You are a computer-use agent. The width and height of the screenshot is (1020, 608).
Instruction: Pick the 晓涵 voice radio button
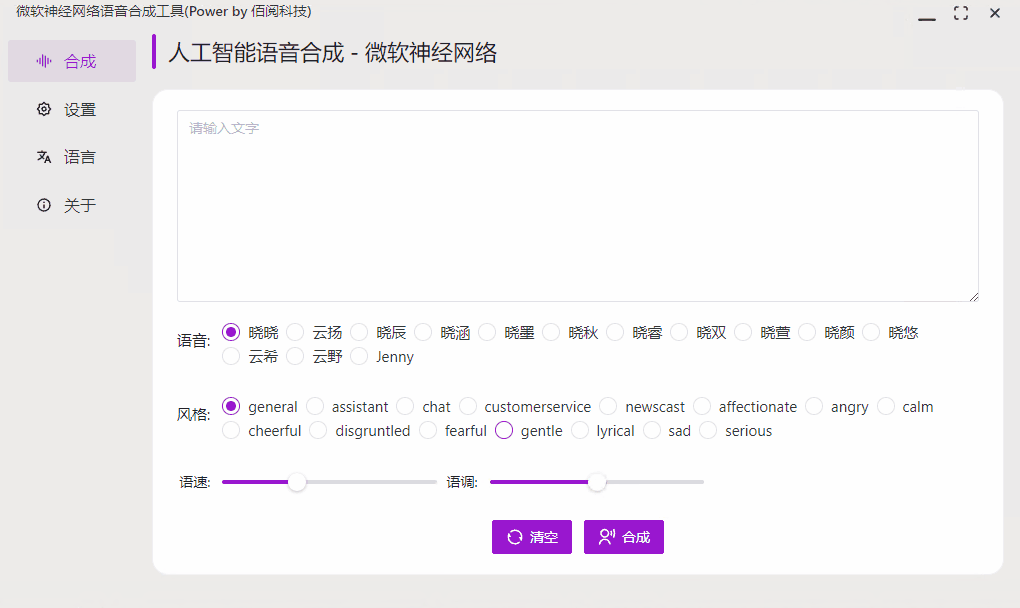[423, 332]
